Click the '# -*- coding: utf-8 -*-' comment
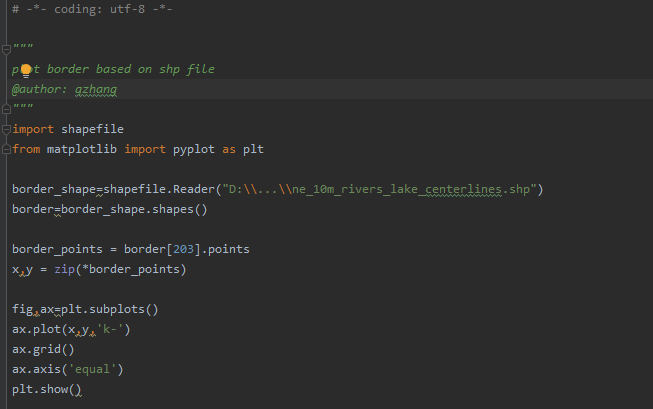653x409 pixels. click(x=92, y=9)
